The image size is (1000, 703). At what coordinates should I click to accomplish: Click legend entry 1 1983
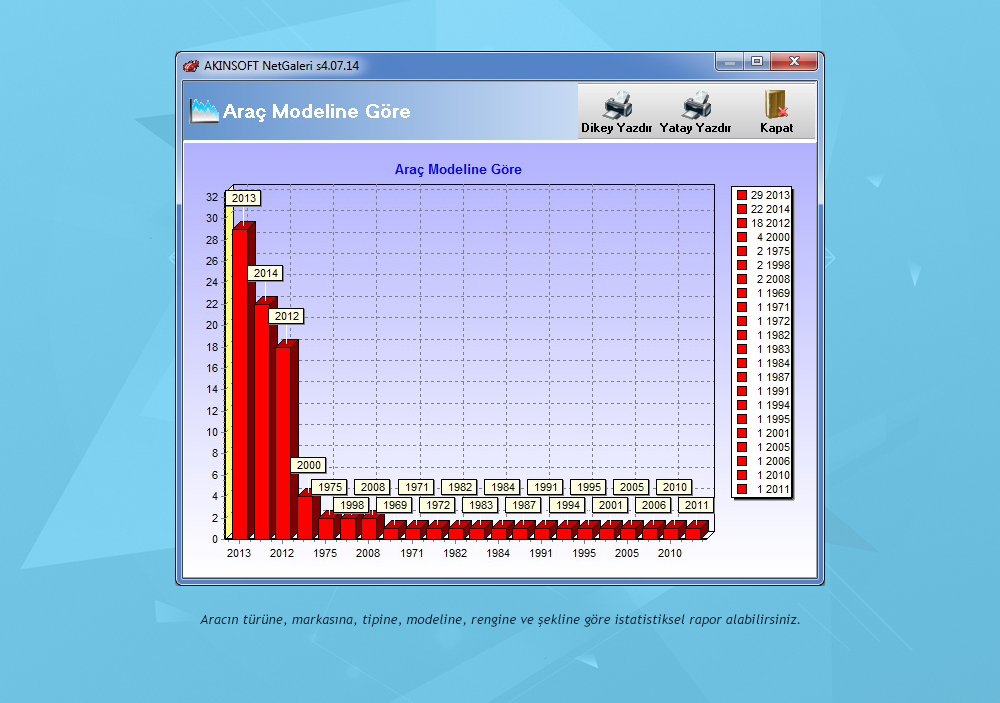click(x=763, y=349)
